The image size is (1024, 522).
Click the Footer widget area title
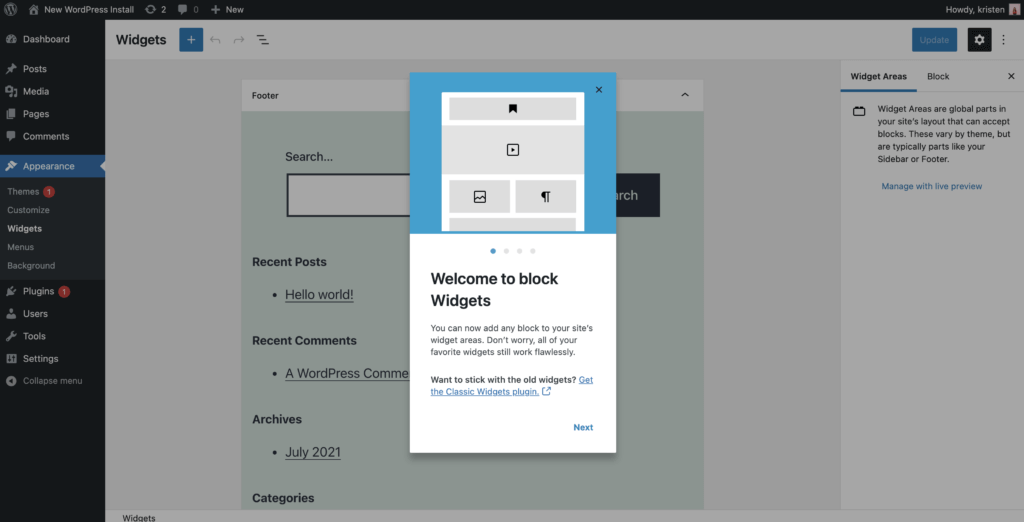click(265, 95)
